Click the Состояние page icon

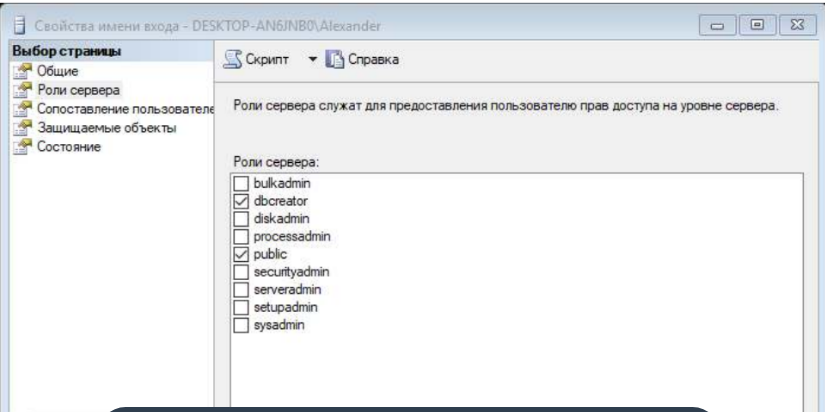23,147
